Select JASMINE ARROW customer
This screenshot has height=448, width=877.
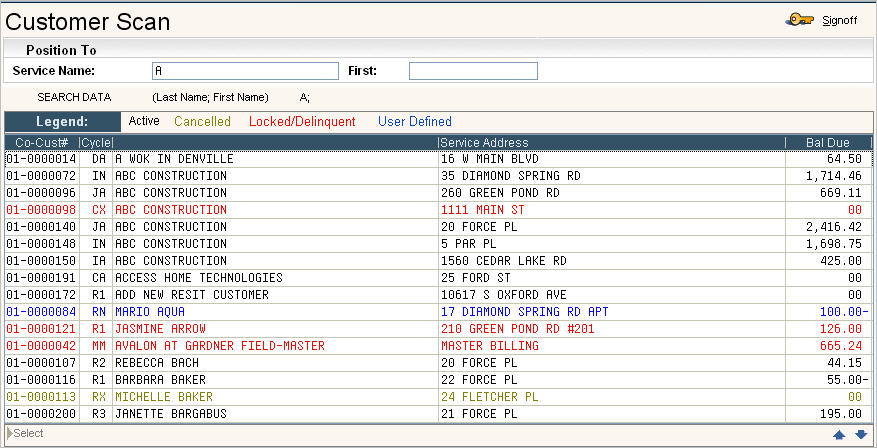point(160,328)
